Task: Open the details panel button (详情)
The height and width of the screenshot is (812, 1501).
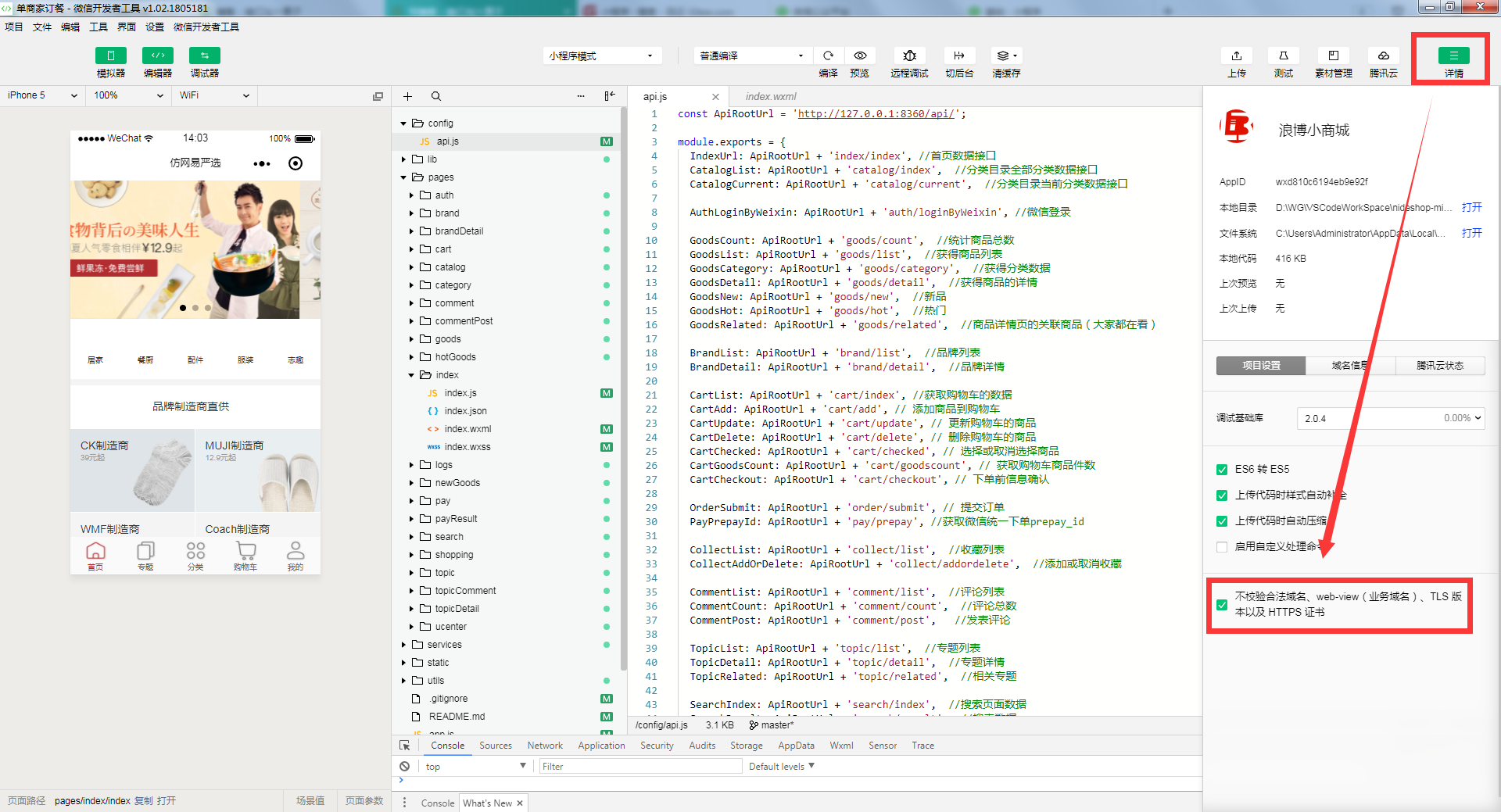Action: 1454,55
